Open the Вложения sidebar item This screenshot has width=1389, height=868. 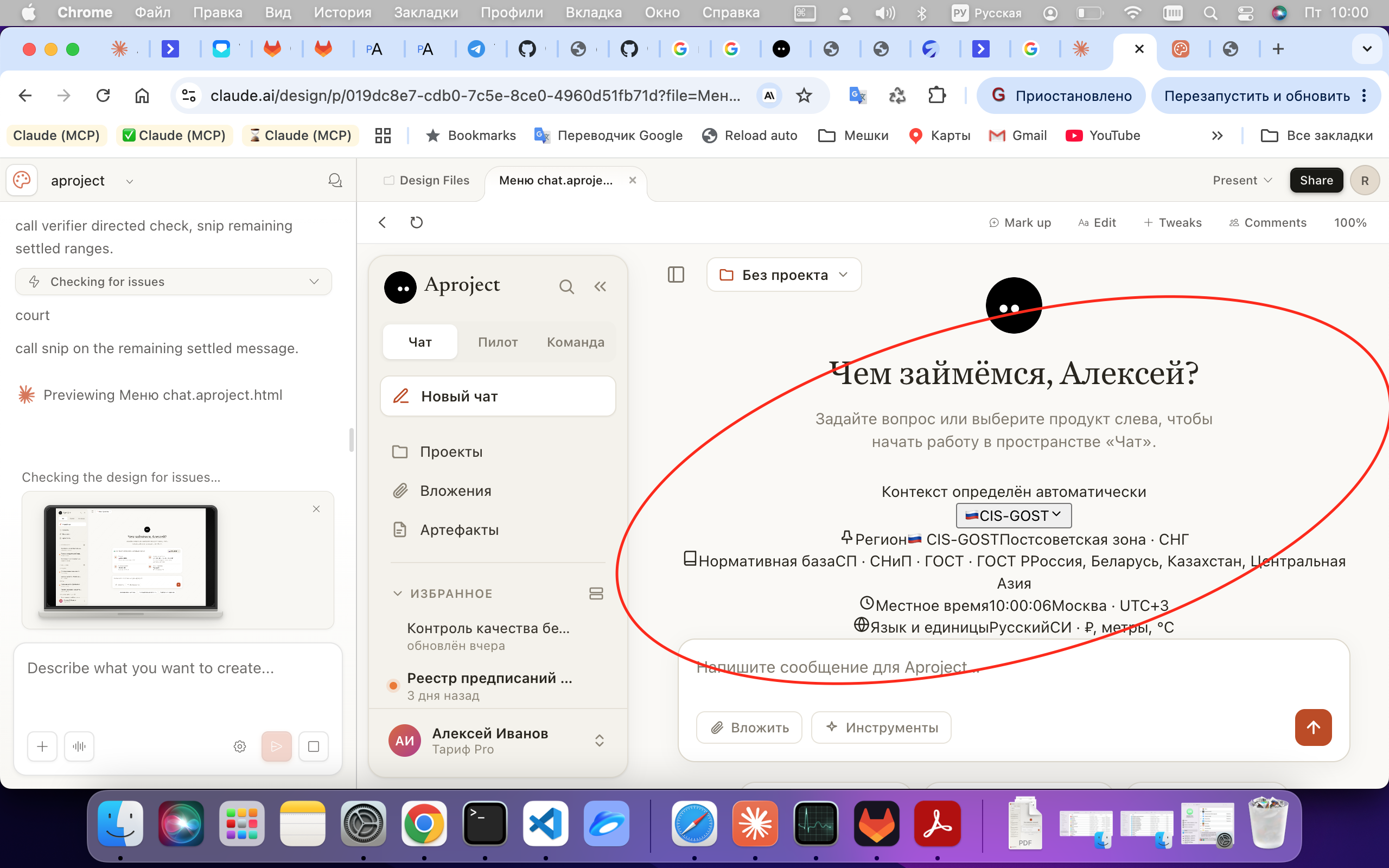(x=498, y=491)
